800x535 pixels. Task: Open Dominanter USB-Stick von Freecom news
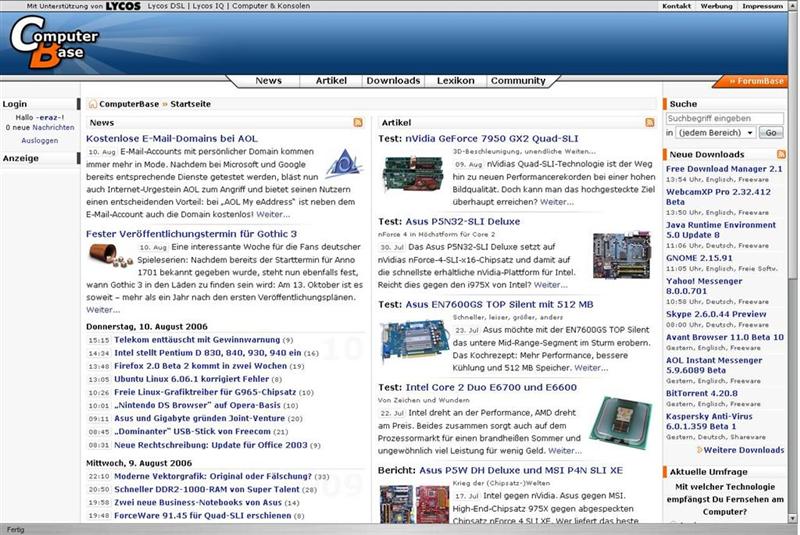(192, 431)
